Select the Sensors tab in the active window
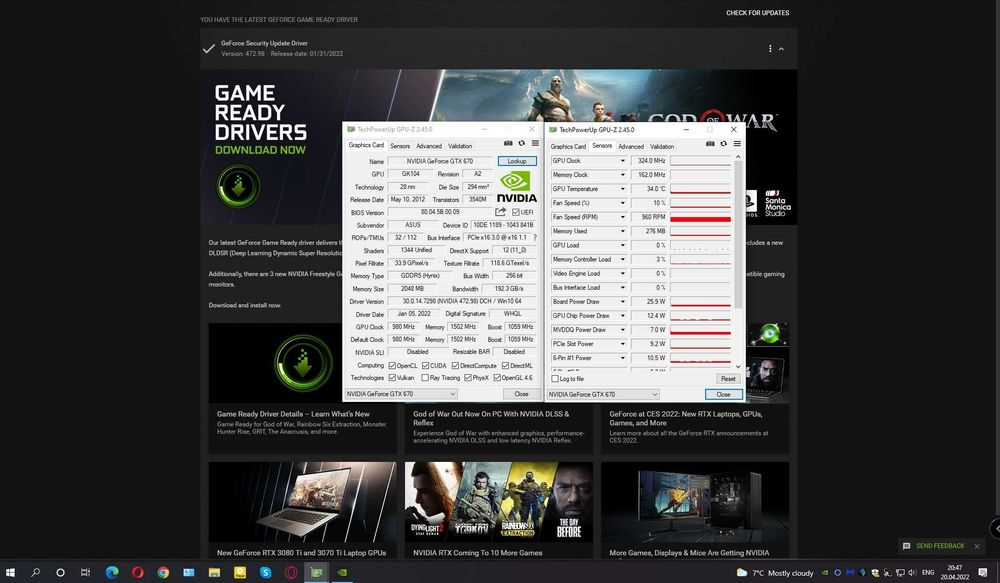This screenshot has height=583, width=1000. [x=601, y=145]
